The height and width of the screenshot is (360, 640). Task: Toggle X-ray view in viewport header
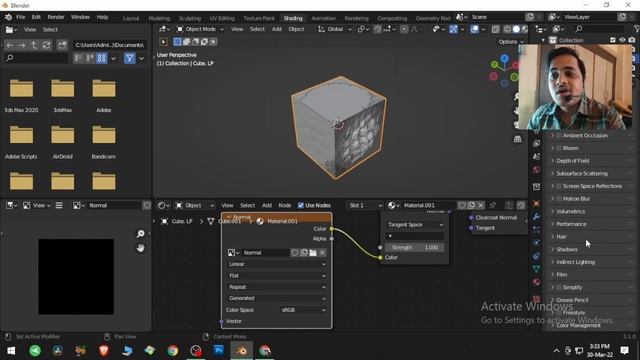coord(495,29)
